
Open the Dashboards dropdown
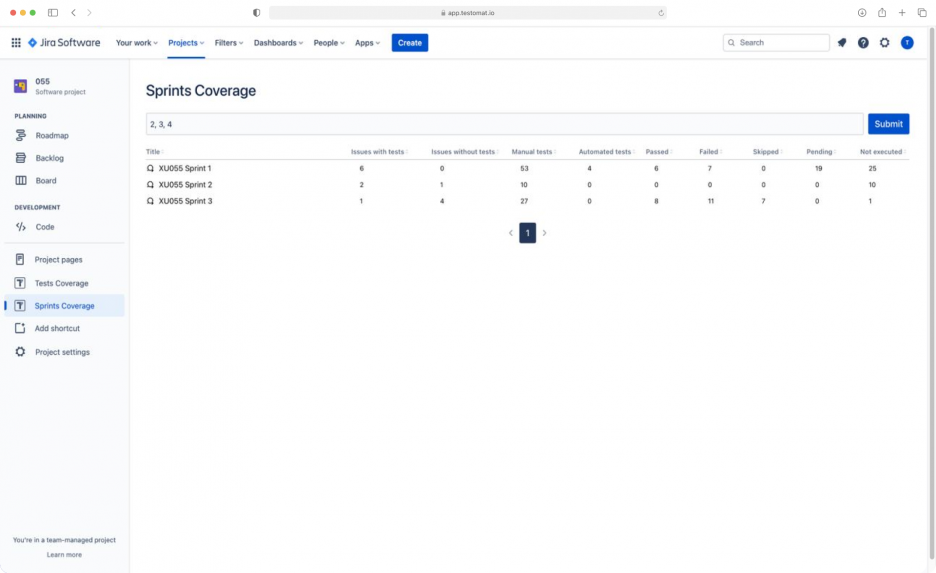[x=278, y=43]
